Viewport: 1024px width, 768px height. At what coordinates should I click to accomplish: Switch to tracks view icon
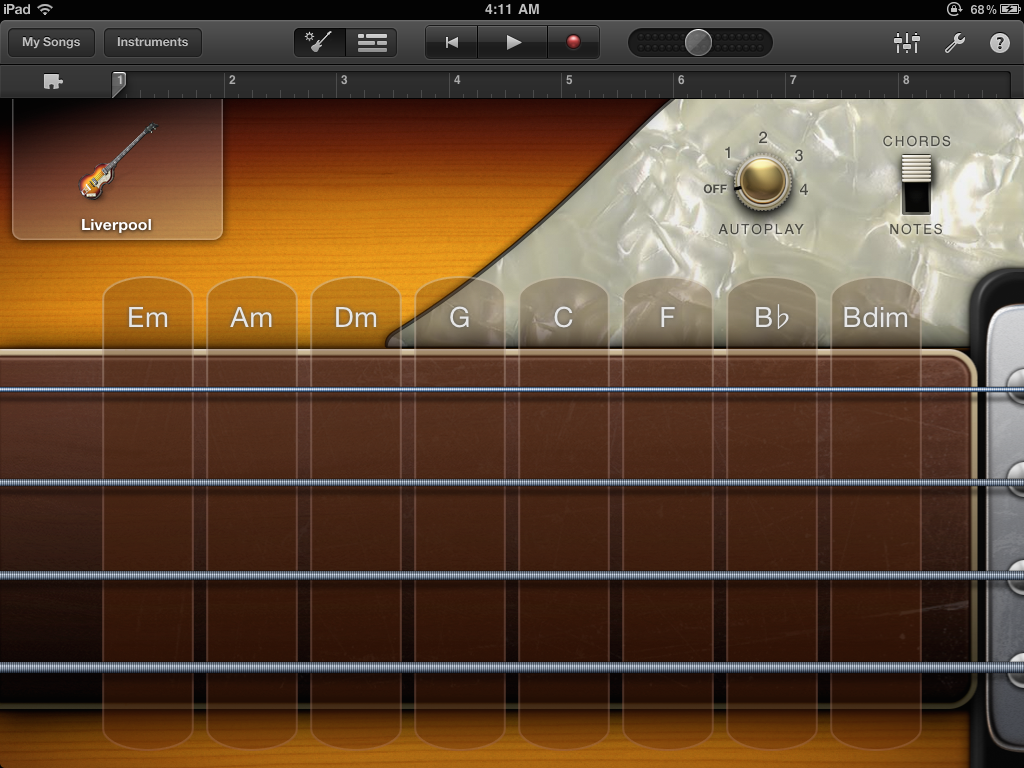[372, 42]
